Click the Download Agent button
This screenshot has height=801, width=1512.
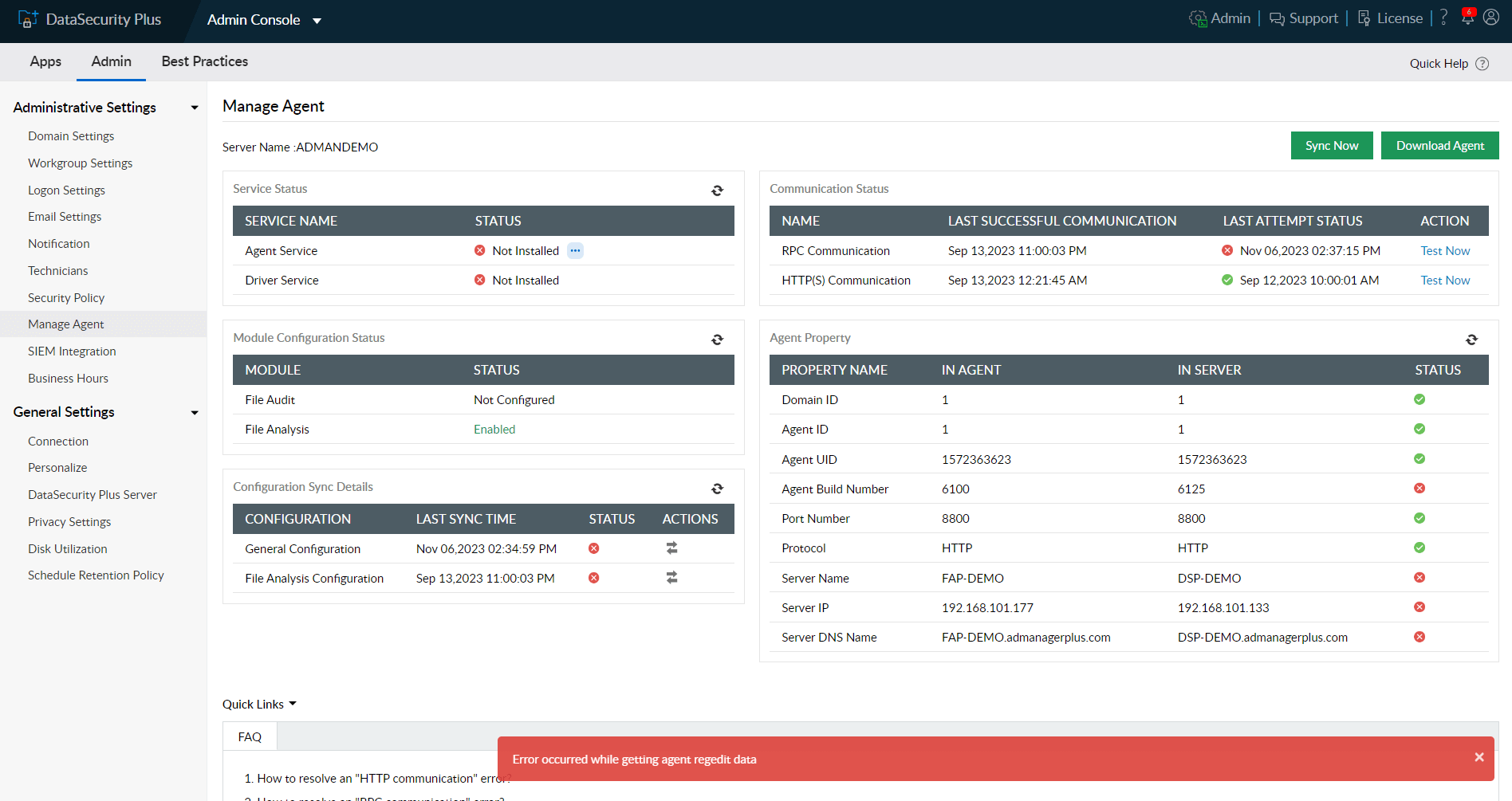click(x=1439, y=146)
